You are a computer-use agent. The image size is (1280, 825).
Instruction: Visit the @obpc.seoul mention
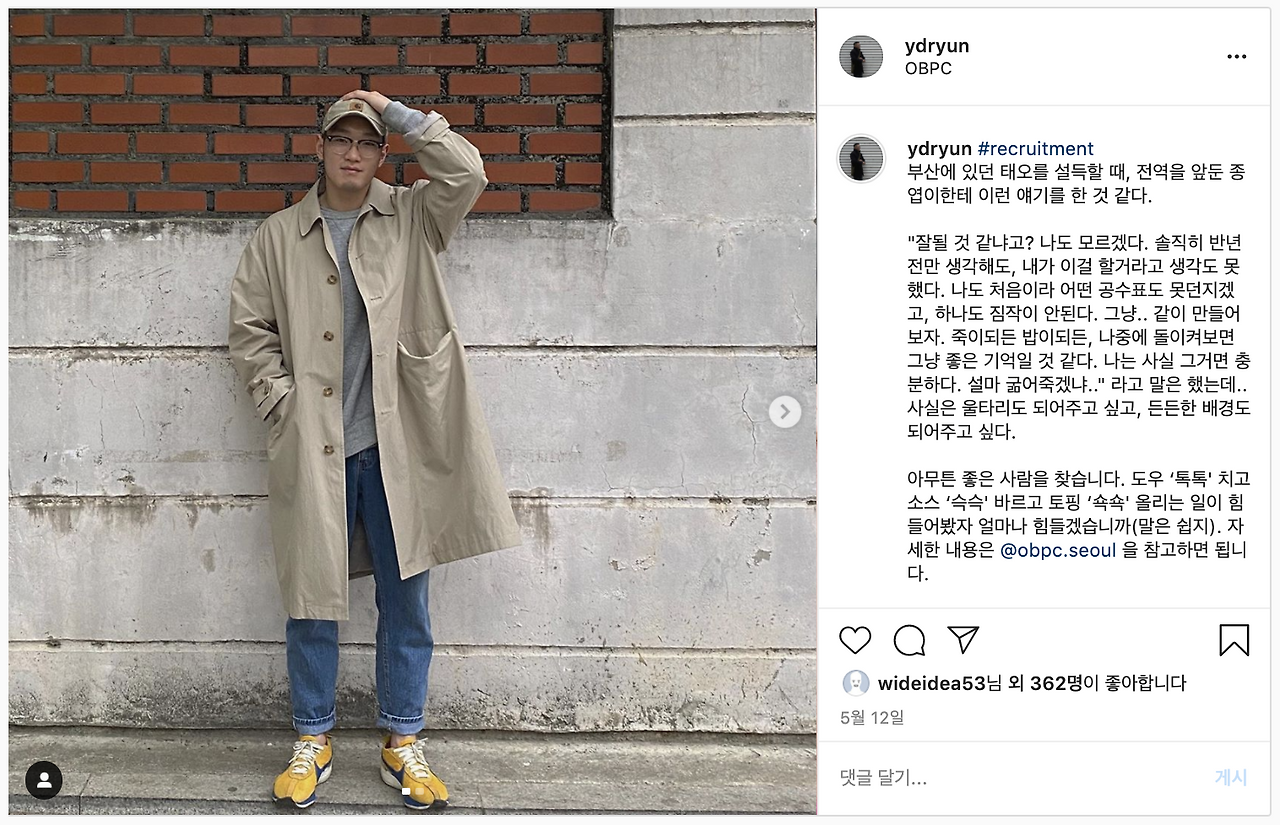coord(1058,550)
